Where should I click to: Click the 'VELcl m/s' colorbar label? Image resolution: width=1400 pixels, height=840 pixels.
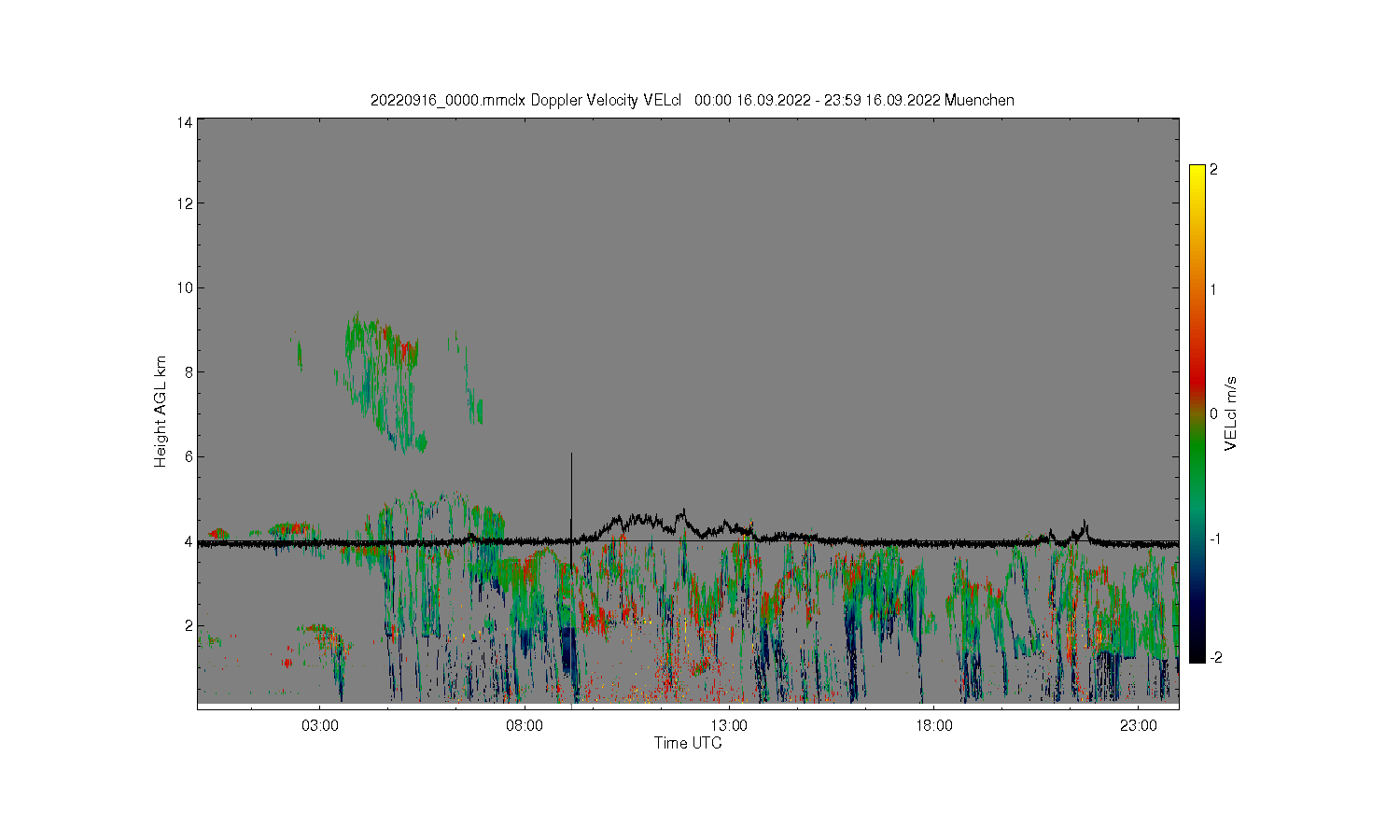pos(1230,413)
